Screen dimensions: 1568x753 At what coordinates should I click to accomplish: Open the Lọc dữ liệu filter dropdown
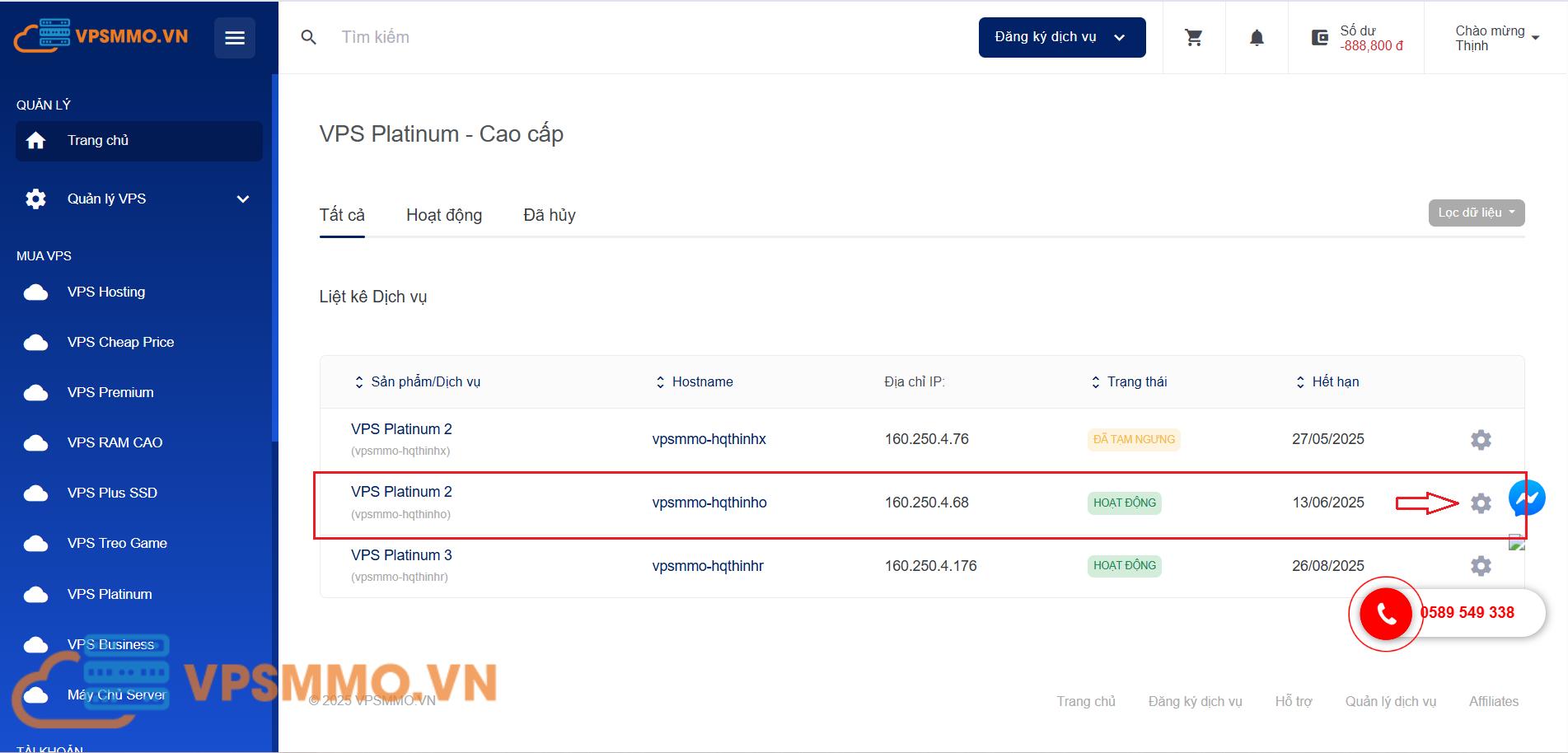[x=1477, y=213]
